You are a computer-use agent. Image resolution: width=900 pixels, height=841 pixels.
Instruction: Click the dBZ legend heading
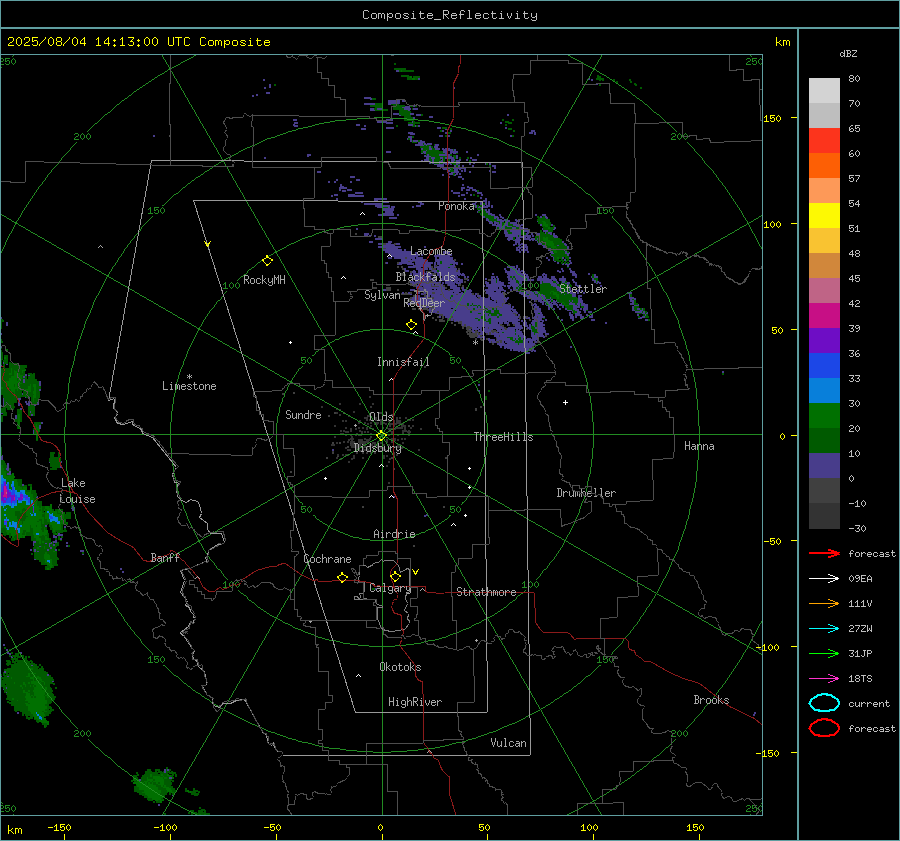(x=848, y=53)
